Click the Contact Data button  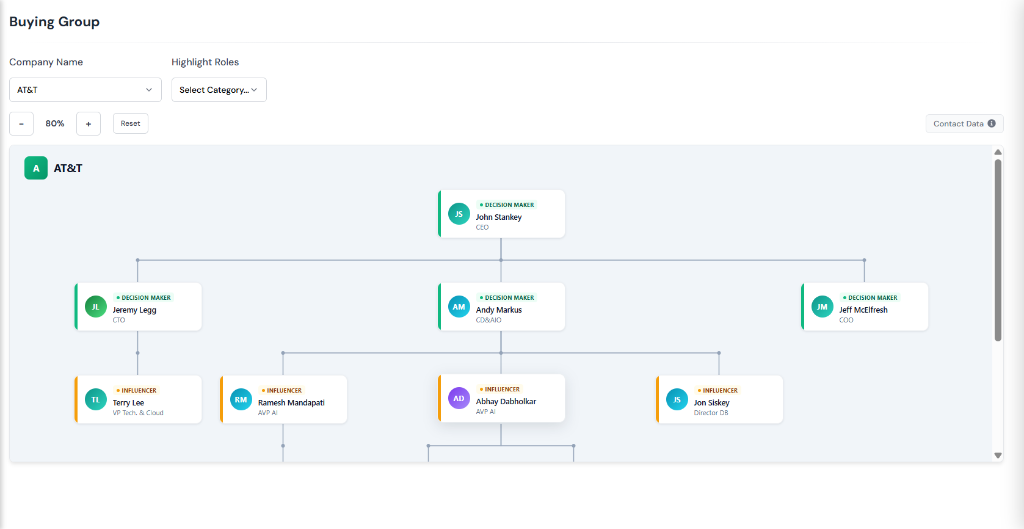click(x=965, y=123)
